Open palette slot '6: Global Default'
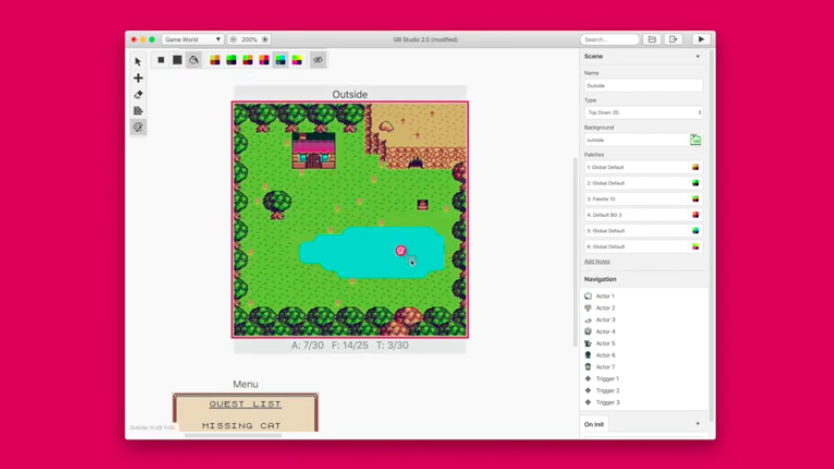 tap(643, 247)
